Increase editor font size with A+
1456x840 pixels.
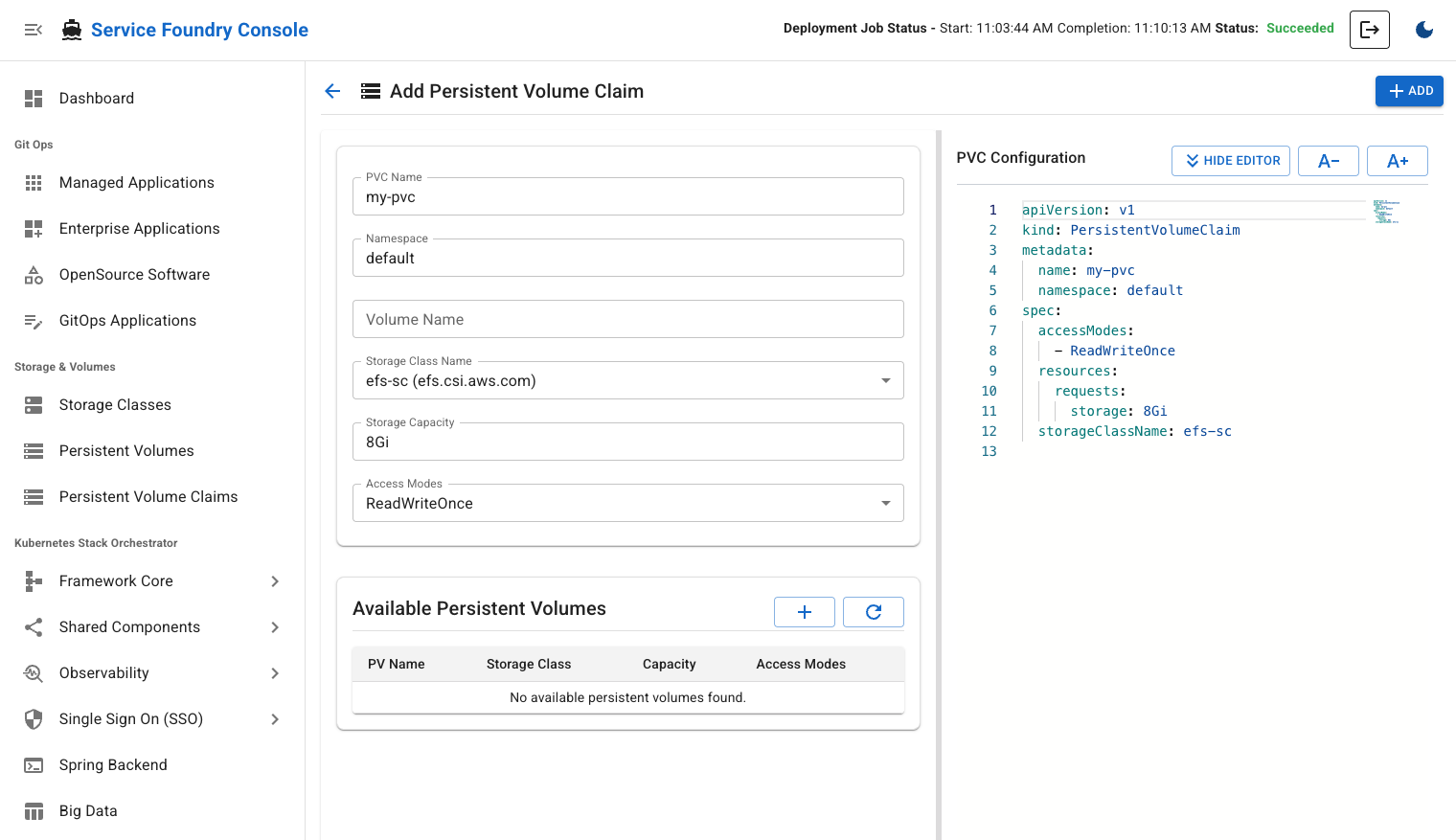tap(1397, 160)
